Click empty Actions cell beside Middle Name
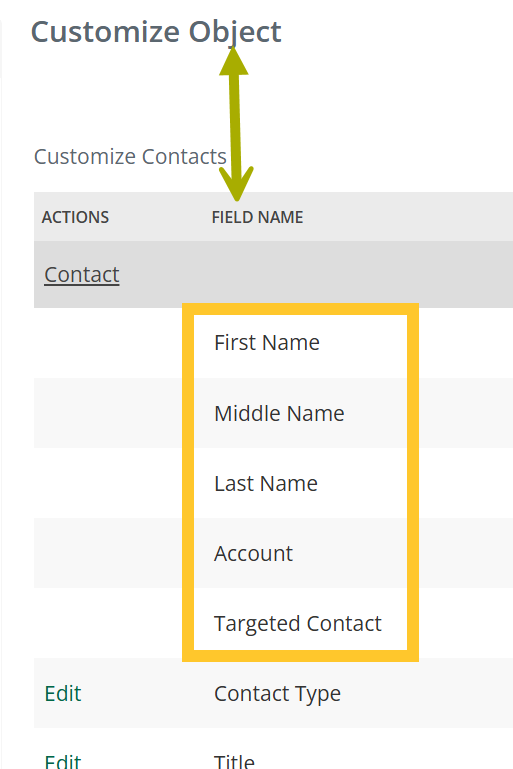The image size is (513, 769). (x=108, y=413)
